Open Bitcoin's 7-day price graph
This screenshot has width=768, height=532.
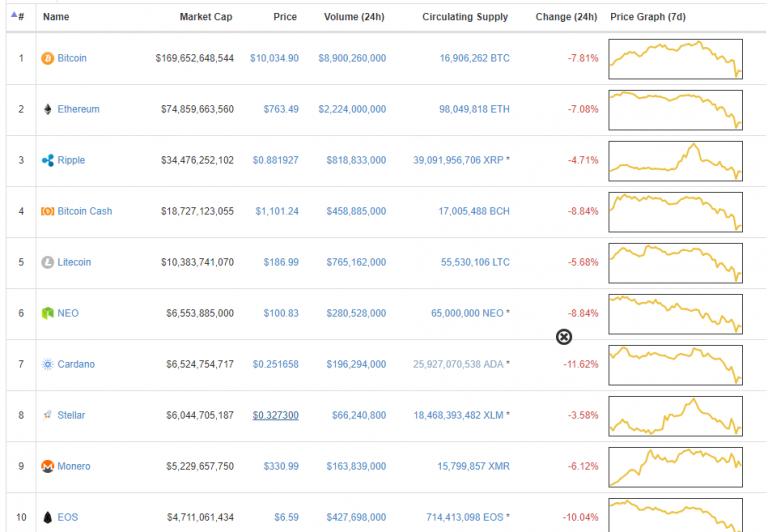click(676, 58)
